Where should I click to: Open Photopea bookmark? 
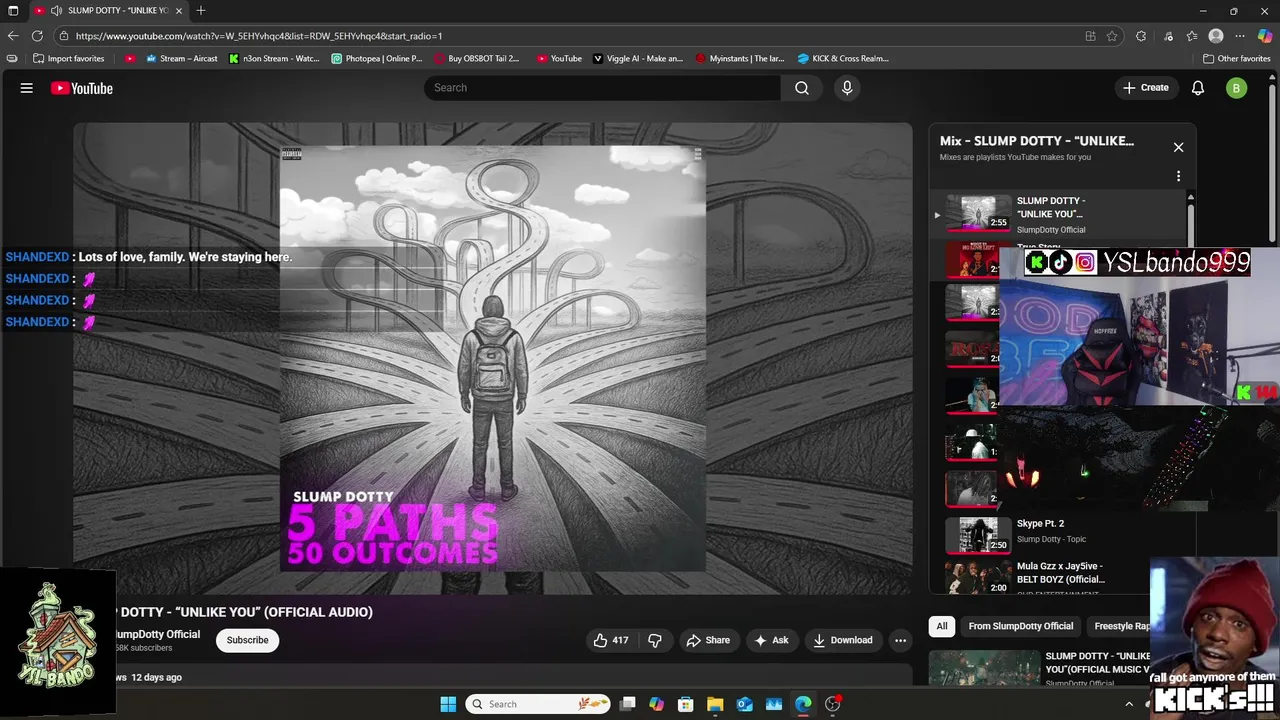(x=377, y=58)
